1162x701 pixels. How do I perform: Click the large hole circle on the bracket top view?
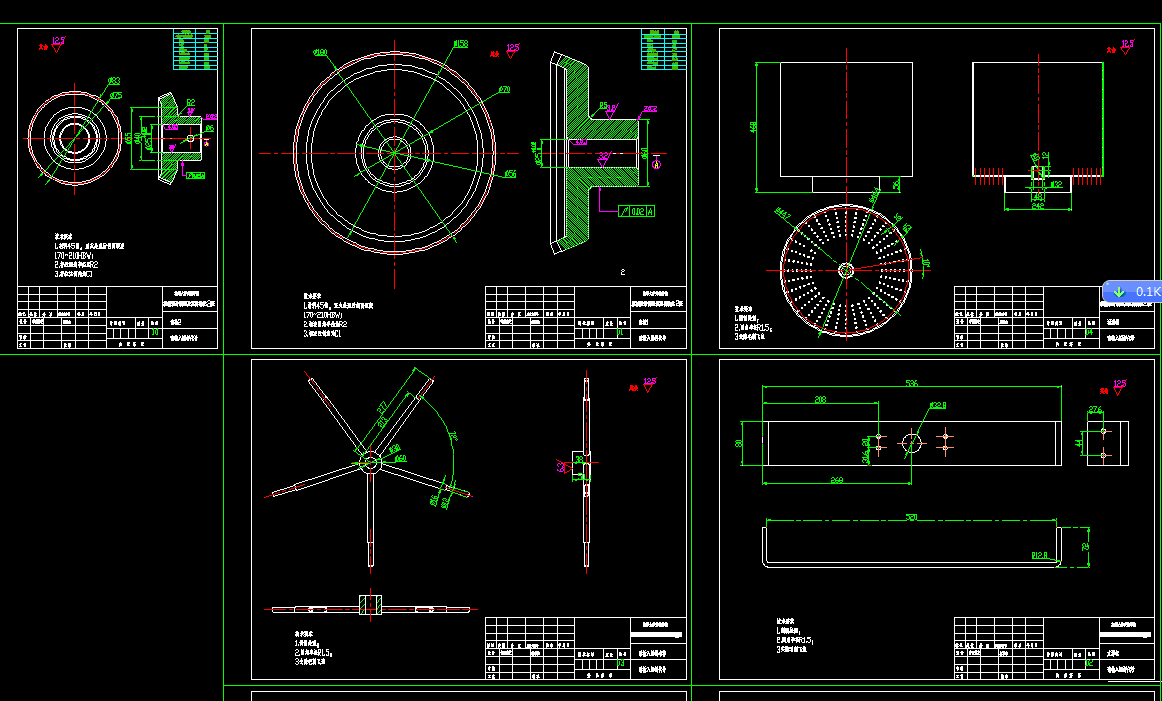[x=911, y=443]
